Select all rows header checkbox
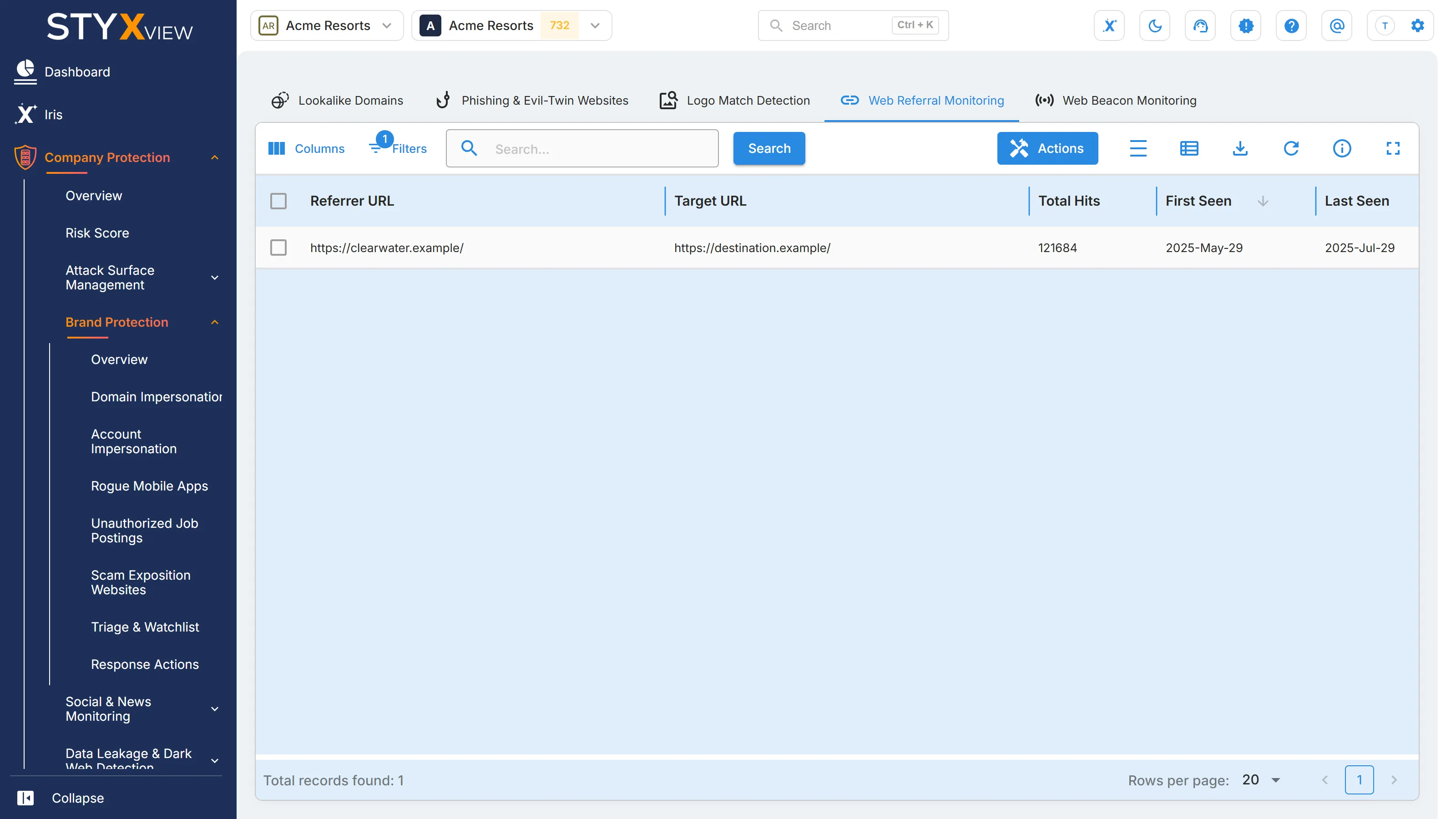The width and height of the screenshot is (1456, 819). [278, 201]
